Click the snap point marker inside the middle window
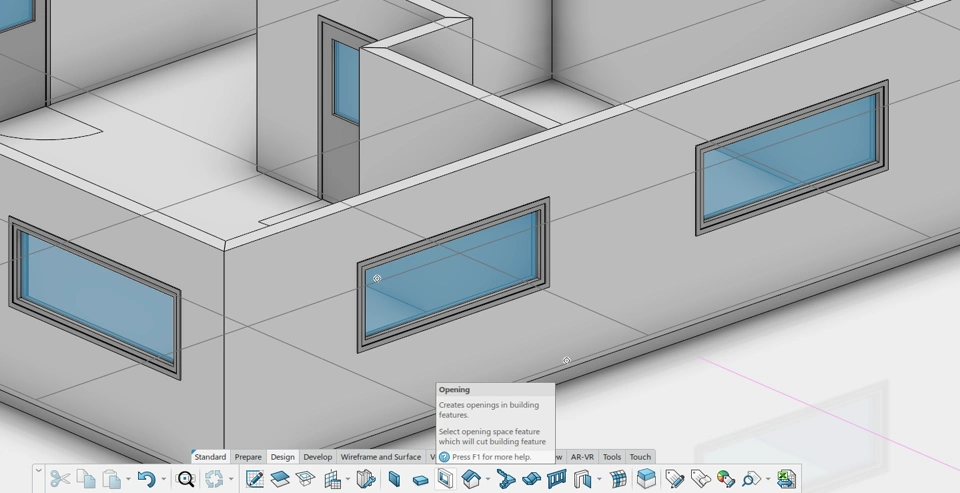 pyautogui.click(x=377, y=278)
